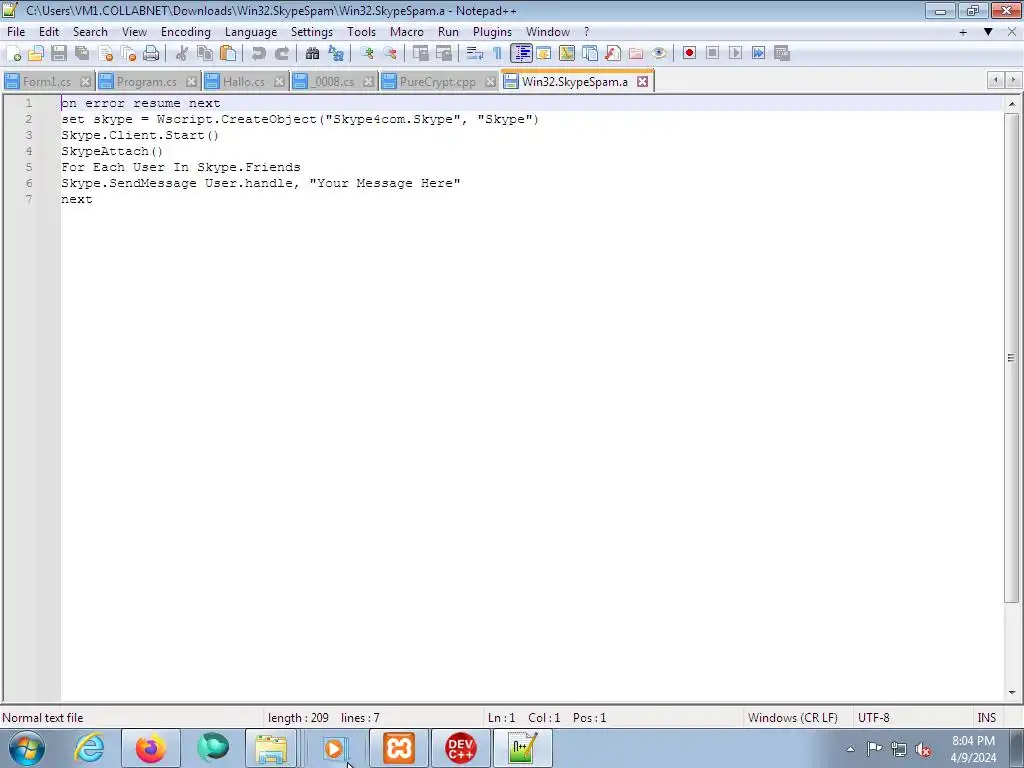Click the plus button at menu bar right
Screen dimensions: 1024x768
tap(963, 32)
